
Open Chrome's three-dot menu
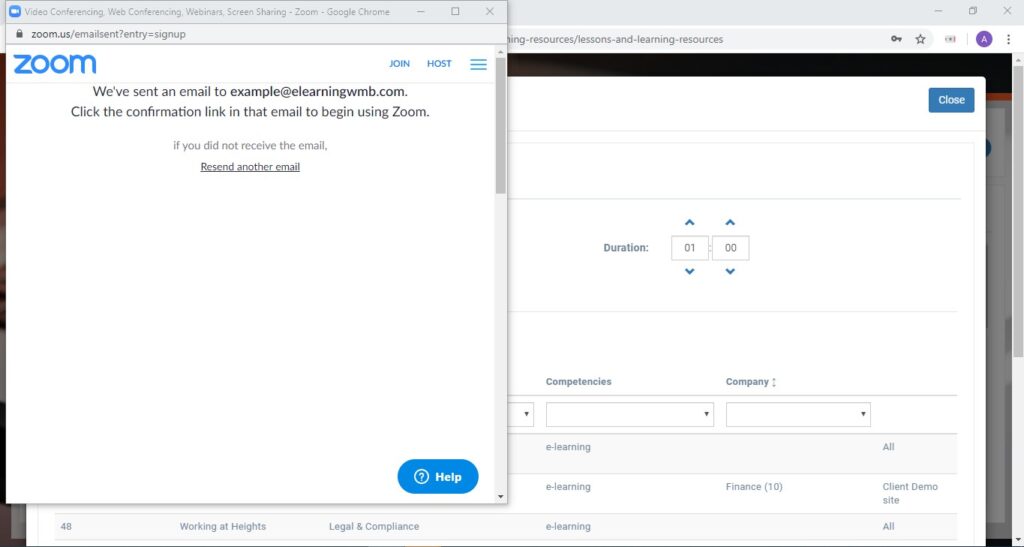tap(1009, 39)
